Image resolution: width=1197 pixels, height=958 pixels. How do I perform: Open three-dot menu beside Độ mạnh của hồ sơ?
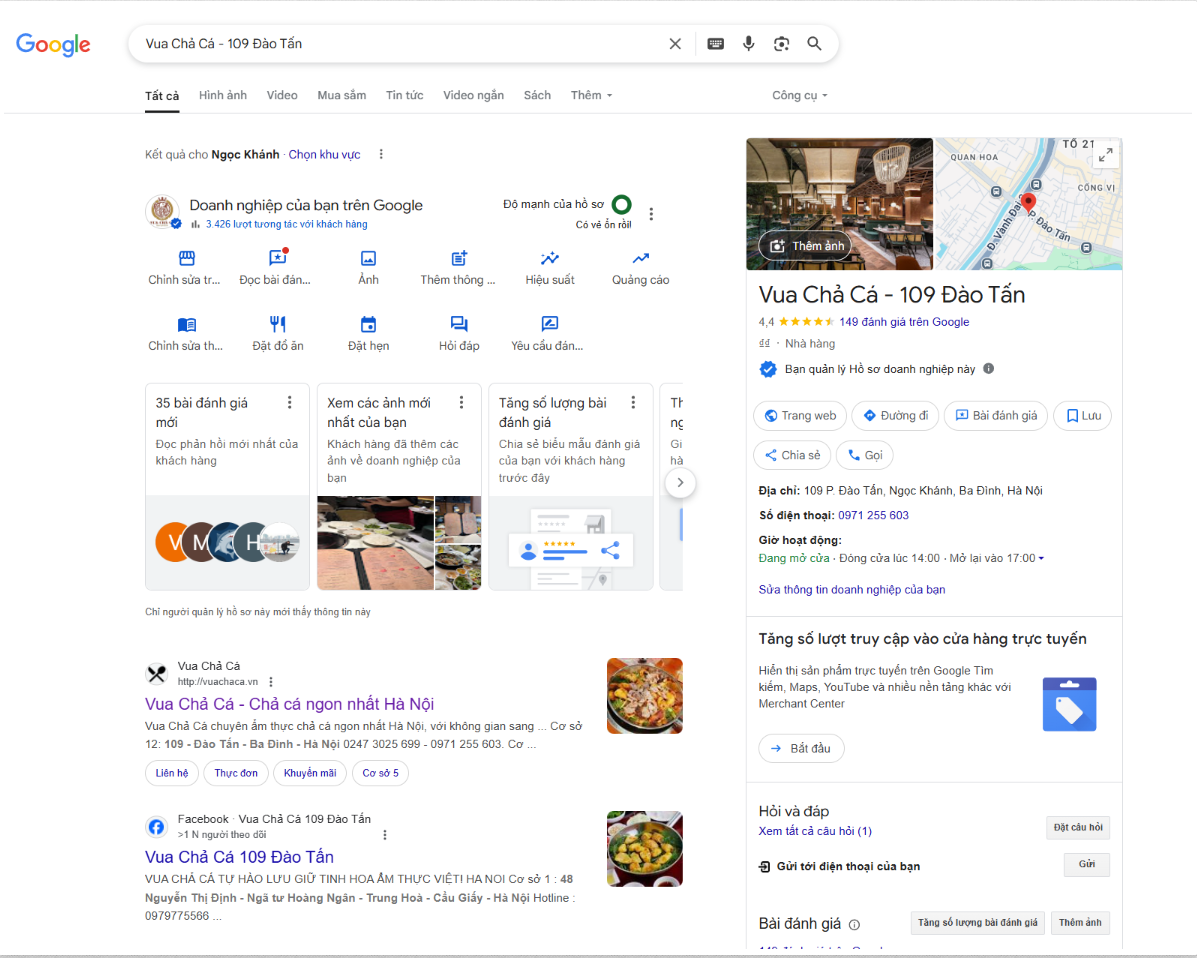(x=651, y=215)
